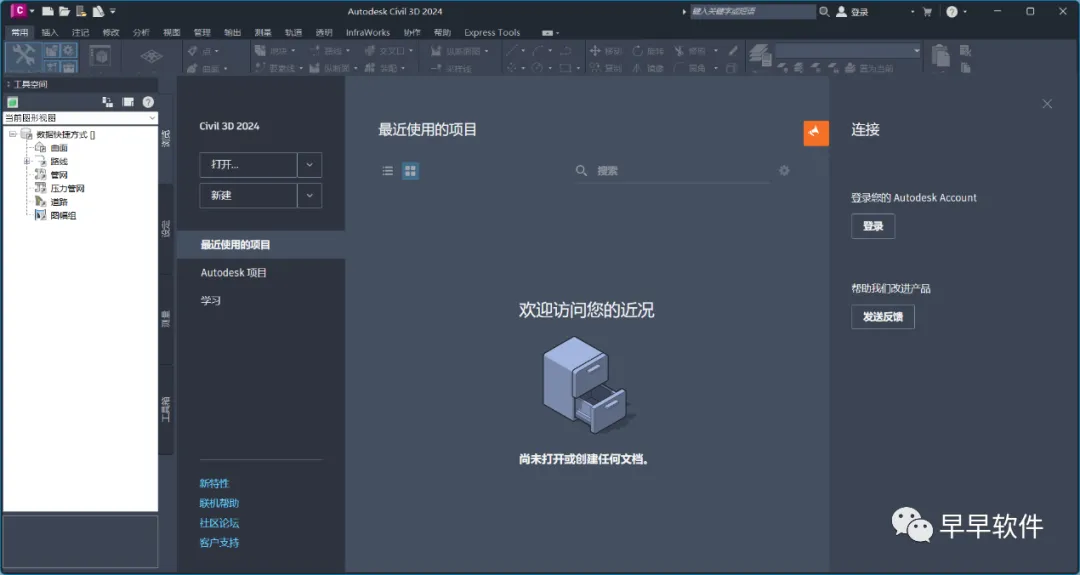Select the Analyze ribbon tab
Screen dimensions: 1080x575
pos(141,32)
